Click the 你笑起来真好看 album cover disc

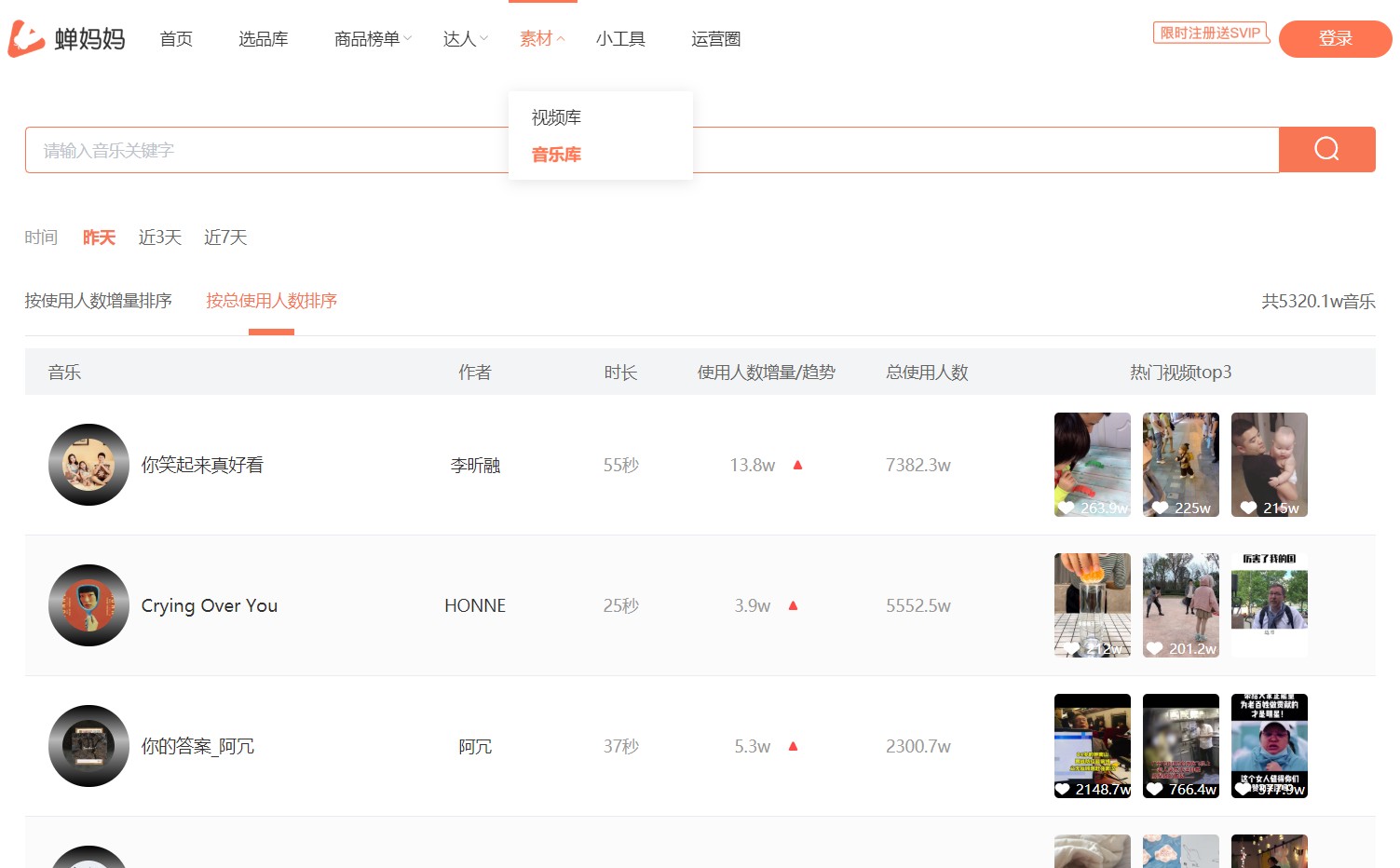(x=88, y=465)
